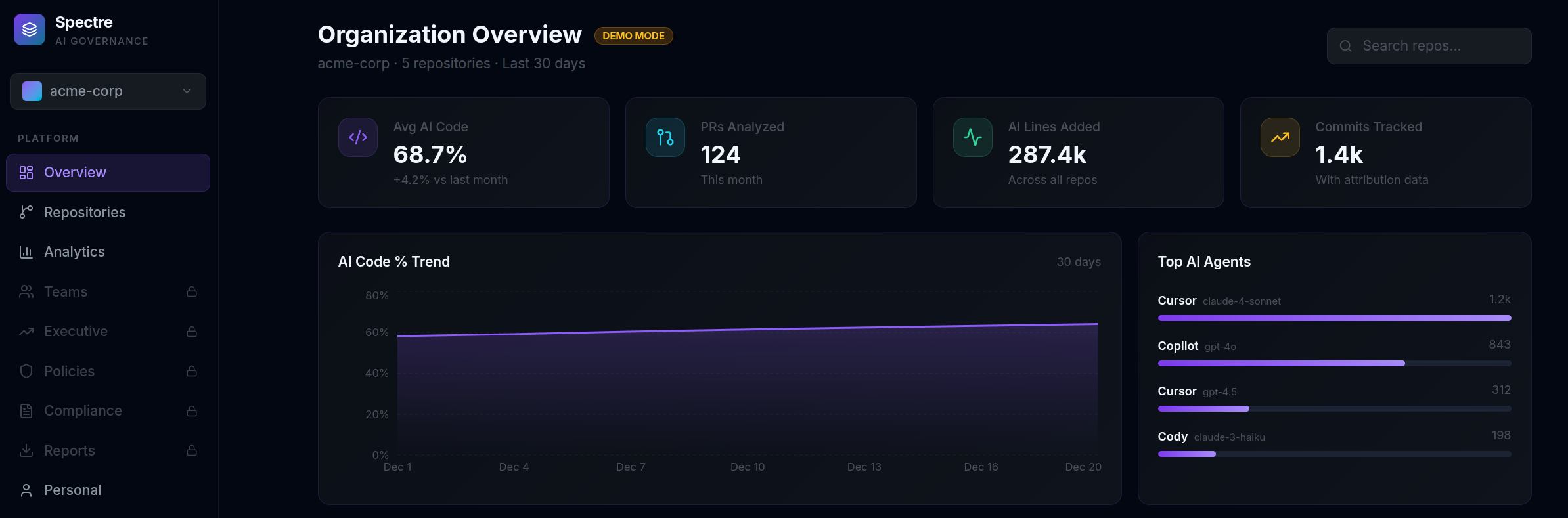
Task: Click the lock icon beside Executive
Action: click(x=192, y=332)
